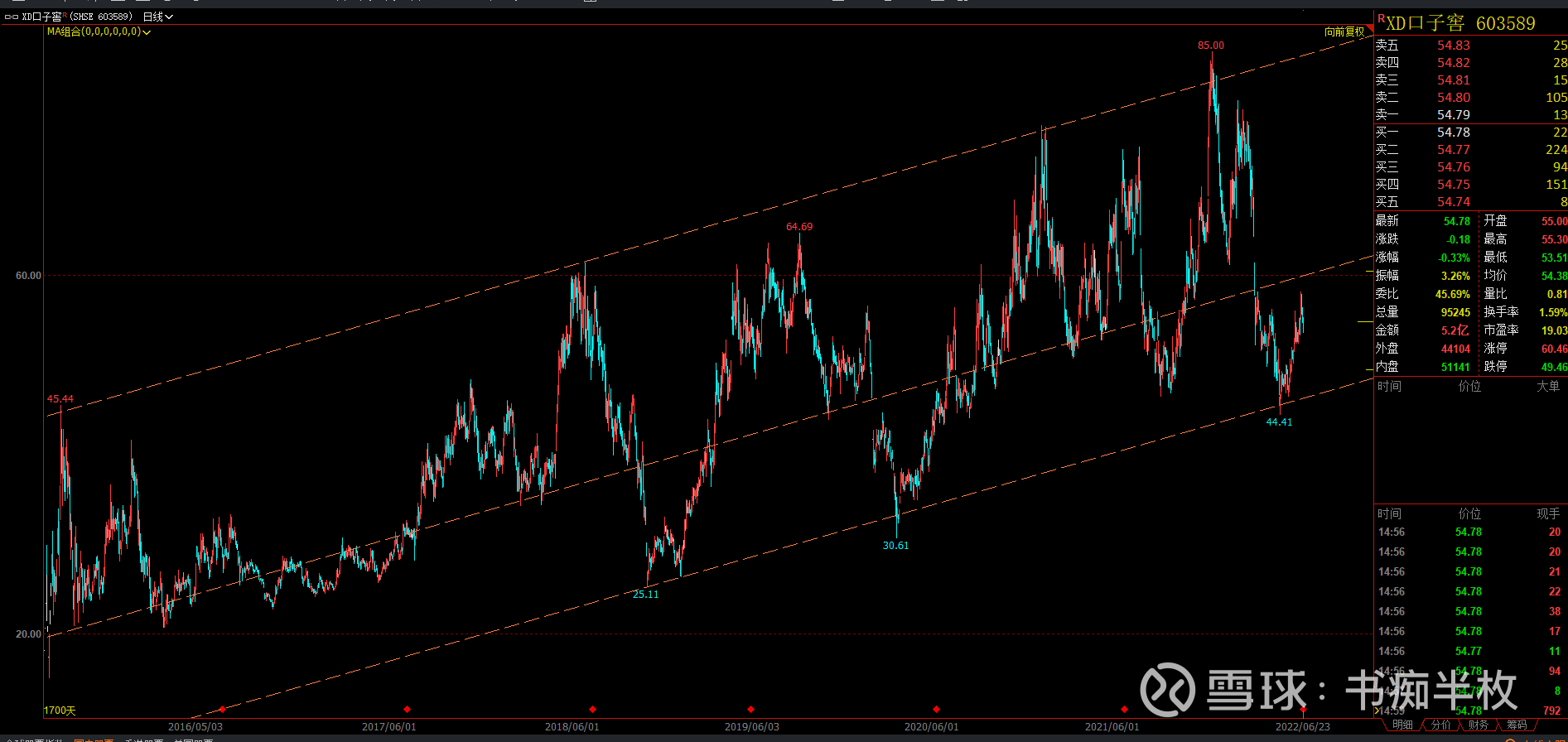The image size is (1568, 742).
Task: Click the 卖四 price 54.82
Action: pos(1454,63)
